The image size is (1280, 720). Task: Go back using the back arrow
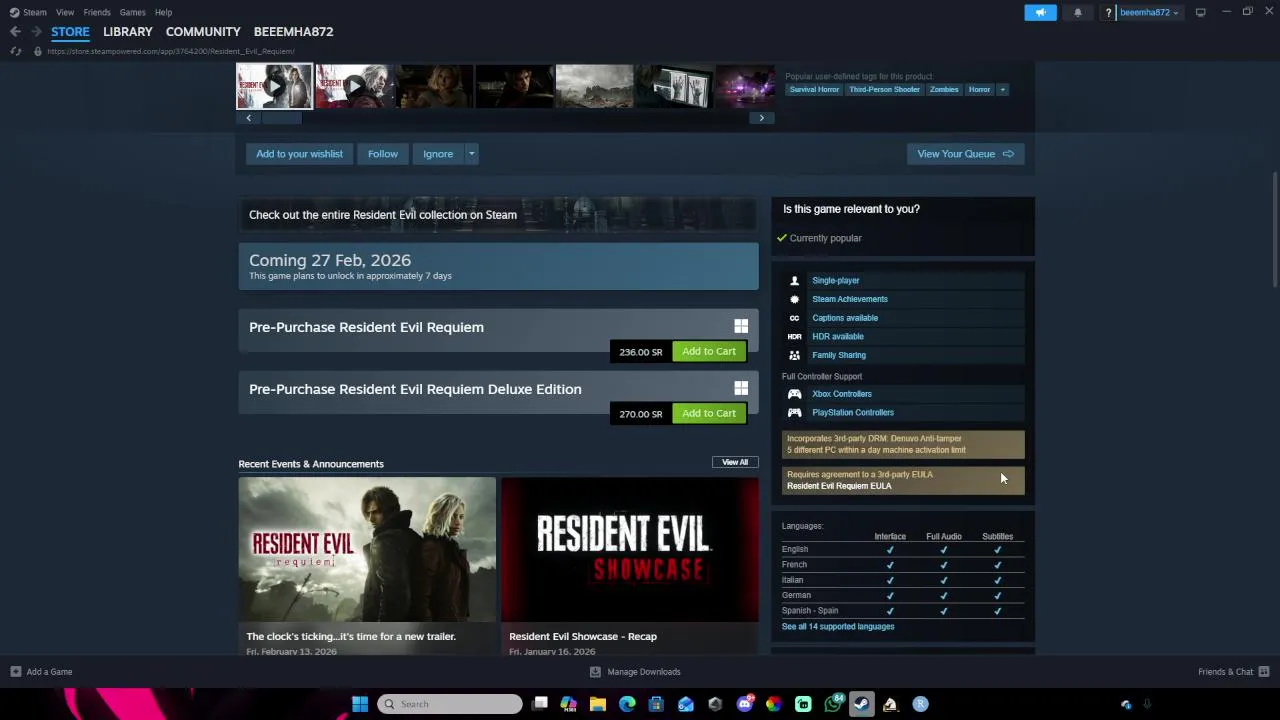(x=15, y=32)
